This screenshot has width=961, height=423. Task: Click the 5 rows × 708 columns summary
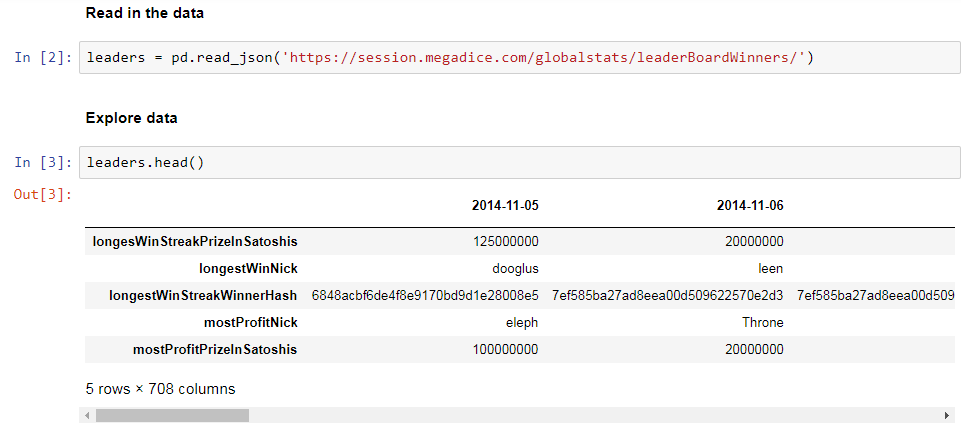[x=161, y=389]
